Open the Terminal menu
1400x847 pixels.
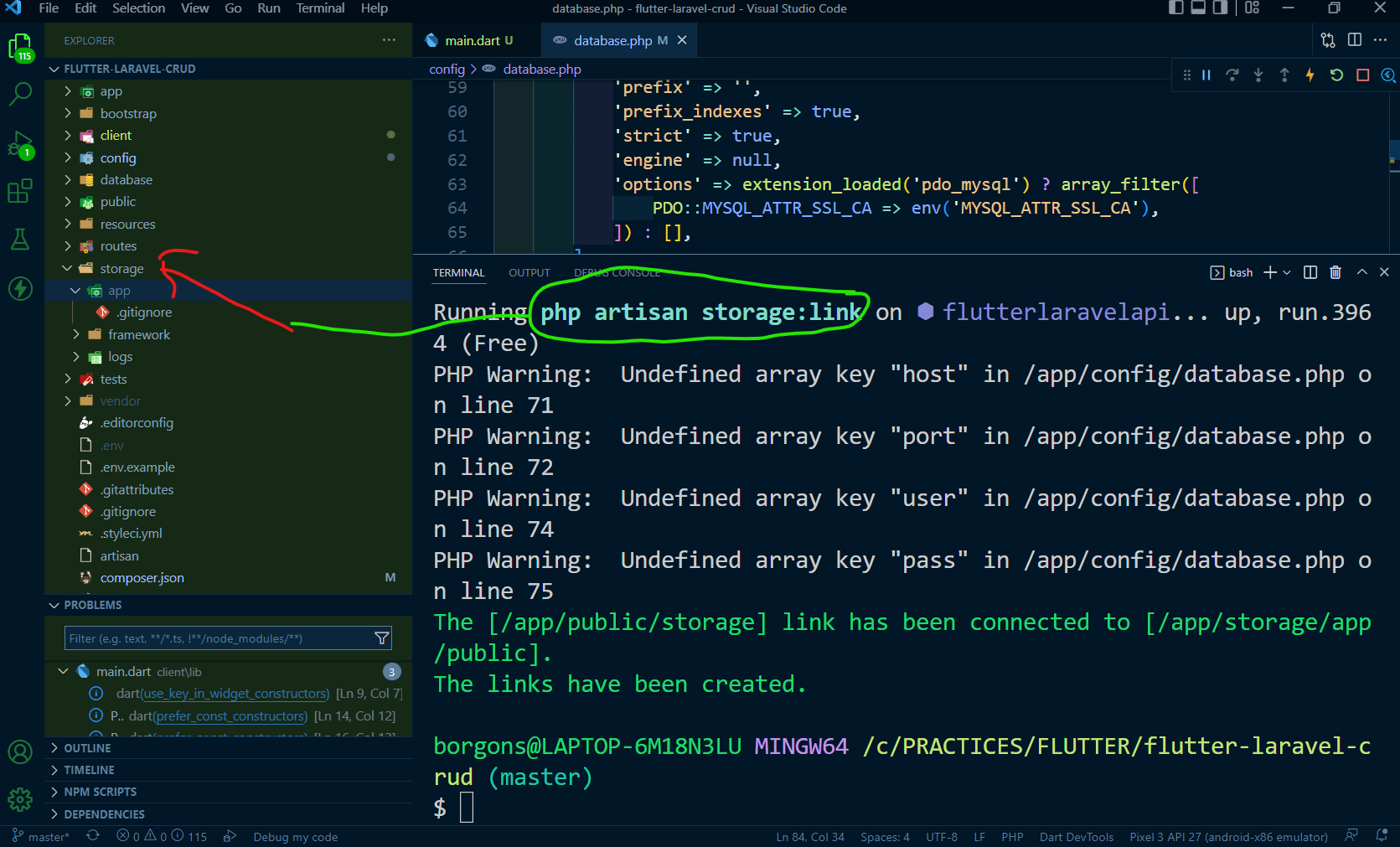click(x=320, y=8)
